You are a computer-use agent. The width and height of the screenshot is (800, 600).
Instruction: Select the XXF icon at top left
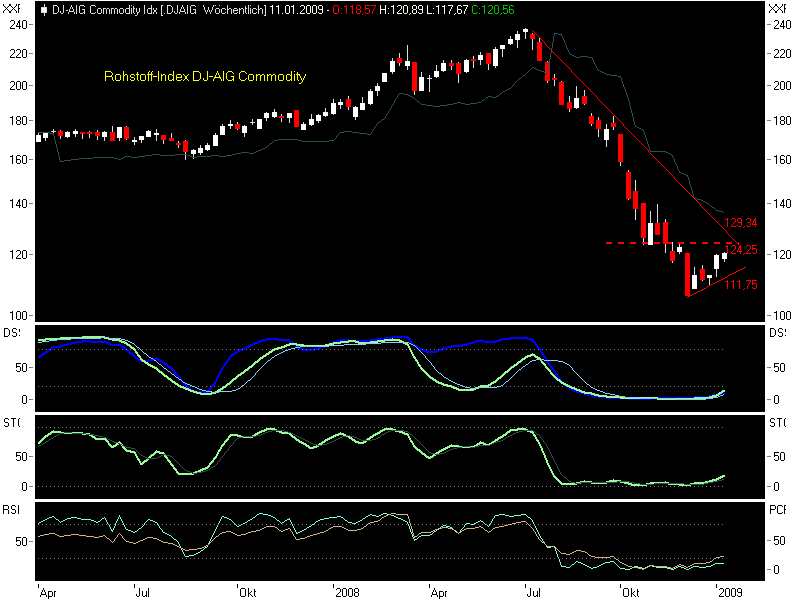(12, 9)
